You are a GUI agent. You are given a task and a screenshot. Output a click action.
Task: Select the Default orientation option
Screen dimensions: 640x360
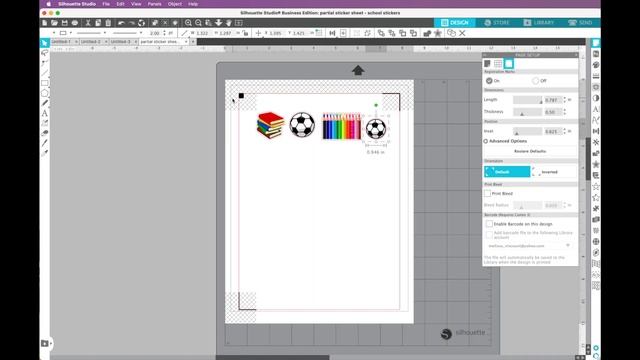coord(507,172)
